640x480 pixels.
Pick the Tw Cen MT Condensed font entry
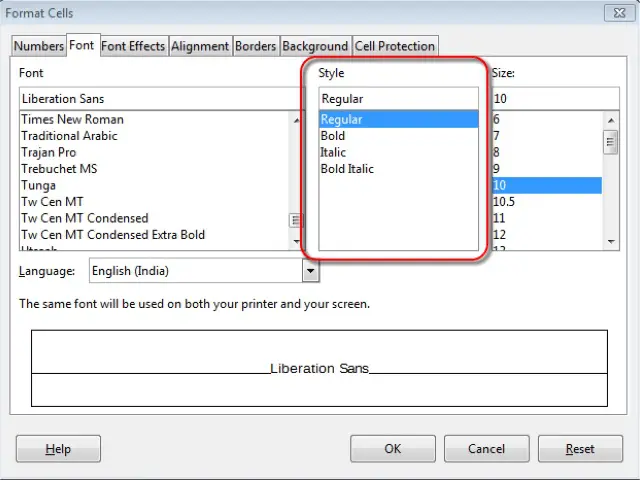155,218
